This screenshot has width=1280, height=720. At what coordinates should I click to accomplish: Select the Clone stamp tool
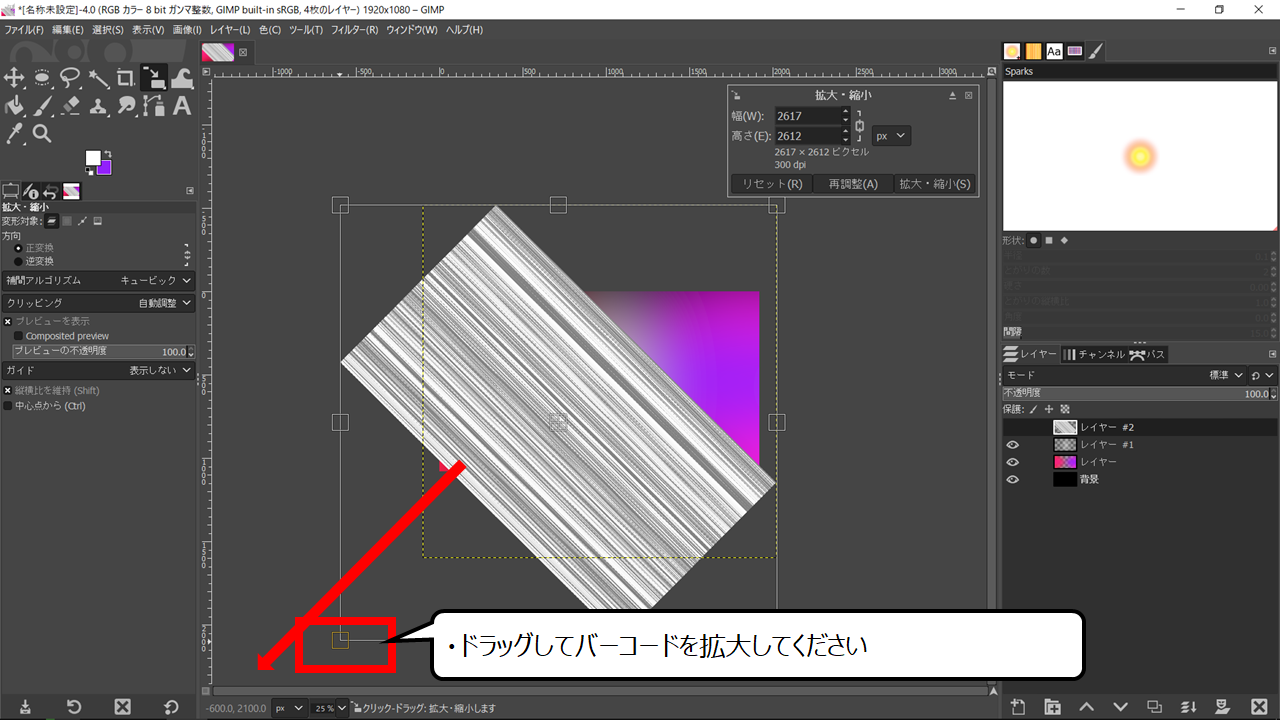pyautogui.click(x=98, y=106)
